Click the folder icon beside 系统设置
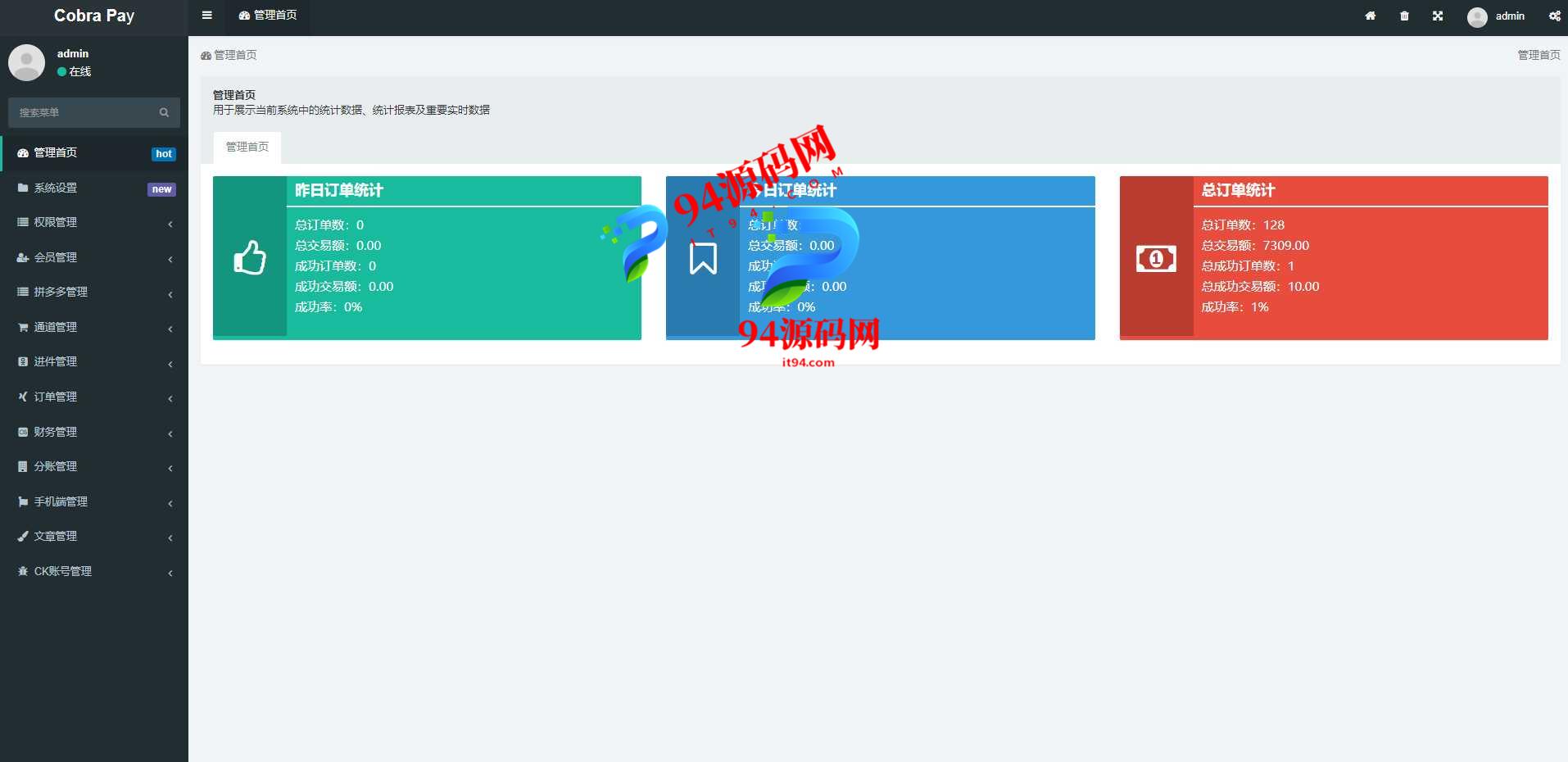 pos(23,188)
